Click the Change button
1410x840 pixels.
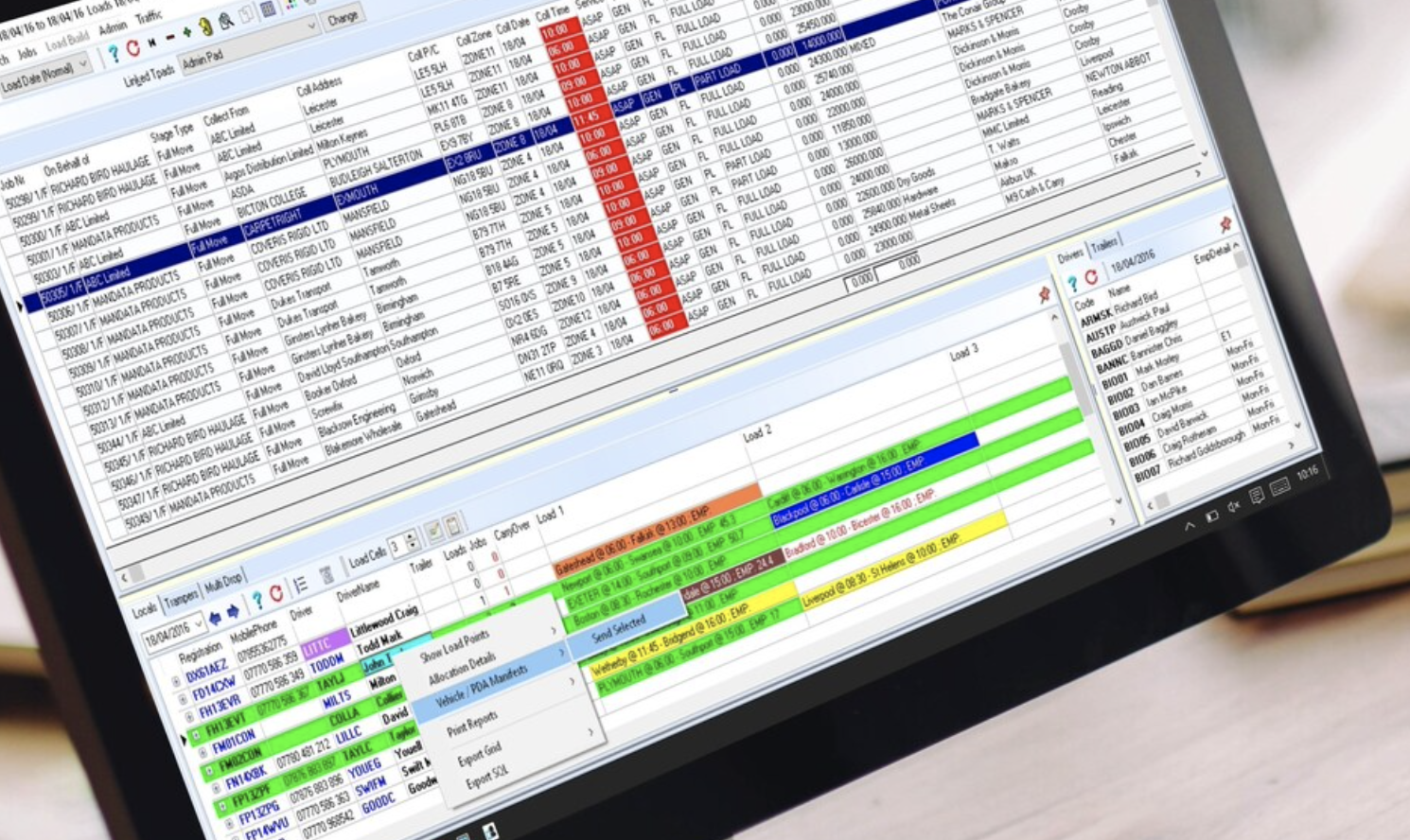click(343, 16)
